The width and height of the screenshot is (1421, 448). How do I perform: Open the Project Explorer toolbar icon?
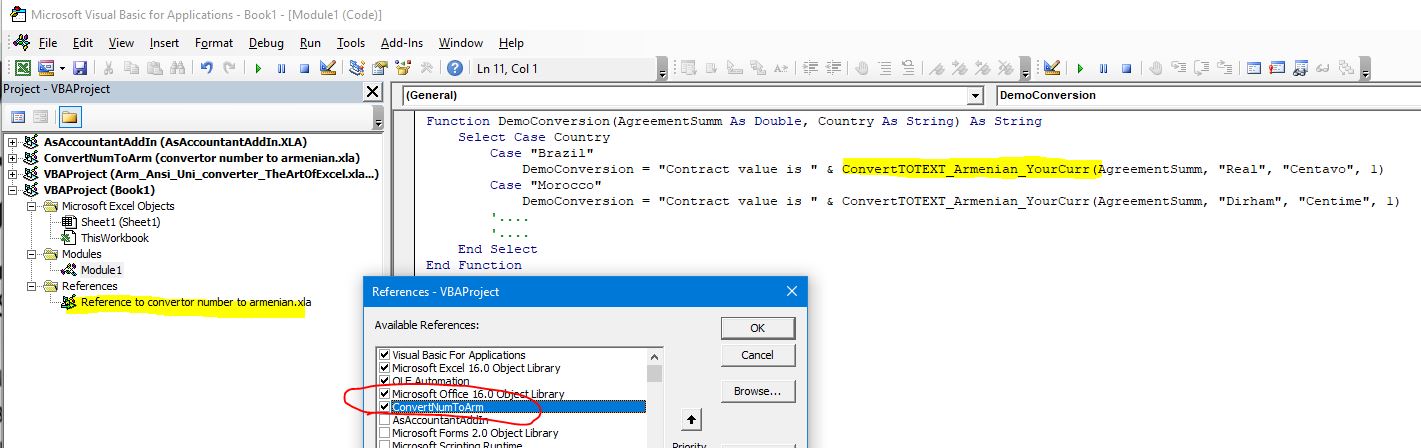[357, 68]
